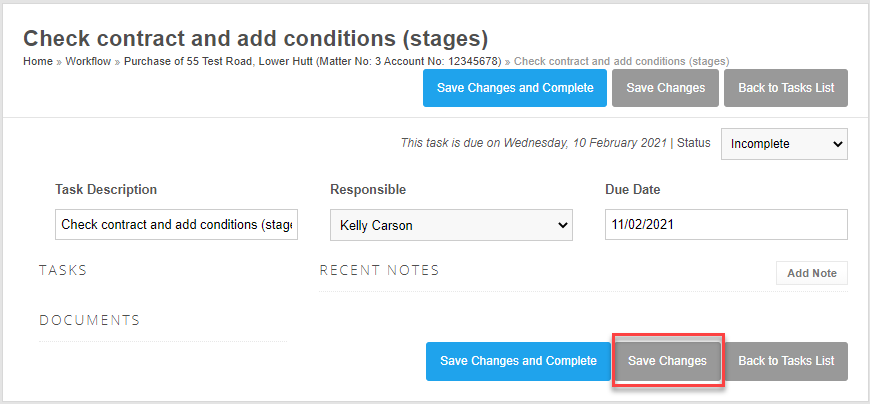This screenshot has width=870, height=404.
Task: Expand the Responsible dropdown showing Kelly Carson
Action: 451,225
